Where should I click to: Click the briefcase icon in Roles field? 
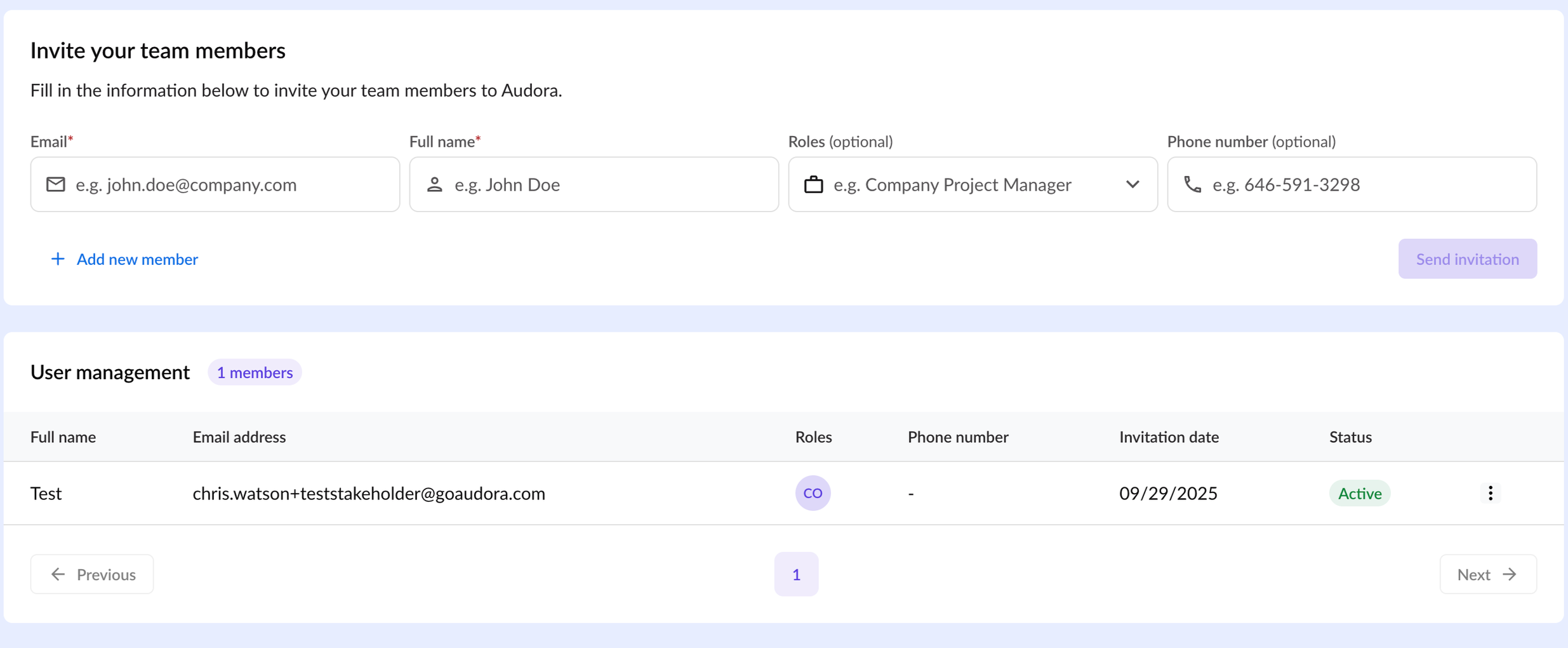[x=813, y=184]
